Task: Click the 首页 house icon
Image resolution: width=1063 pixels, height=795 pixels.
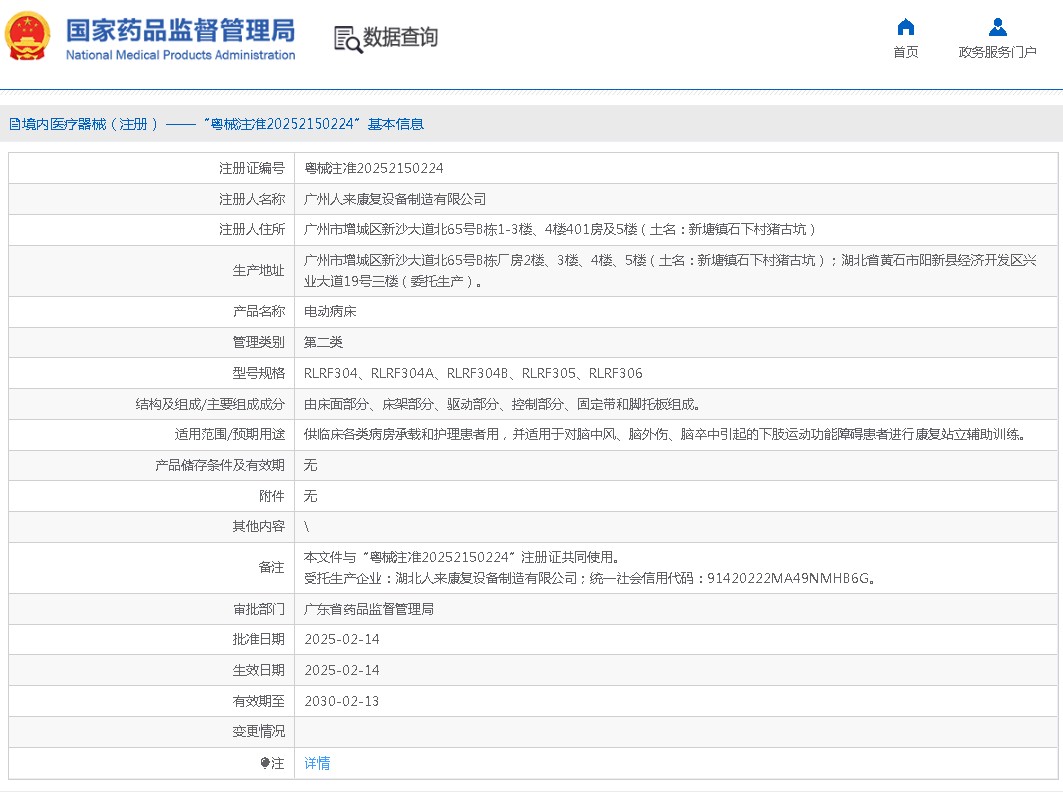Action: point(905,27)
